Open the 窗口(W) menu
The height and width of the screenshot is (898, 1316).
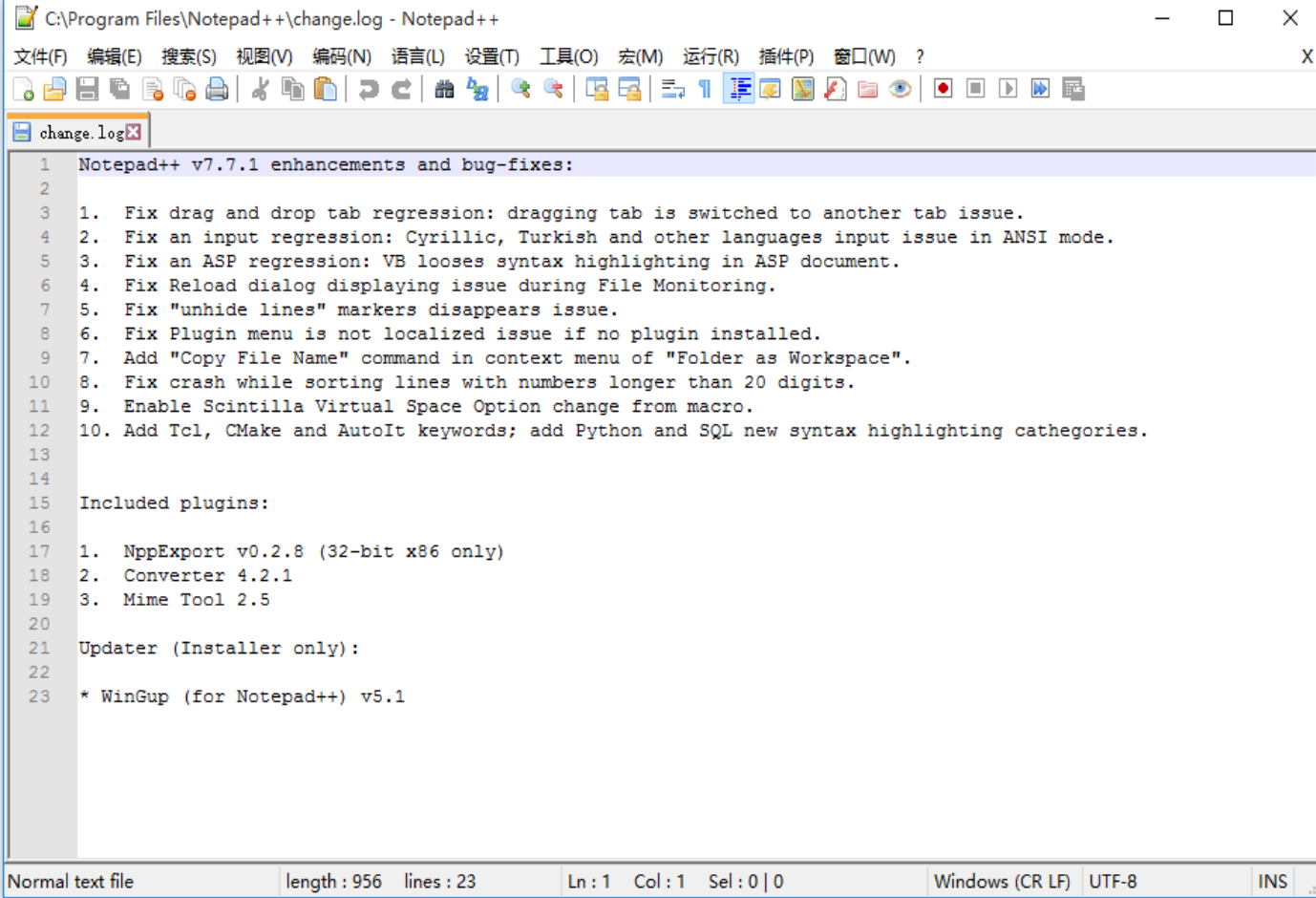pos(865,57)
